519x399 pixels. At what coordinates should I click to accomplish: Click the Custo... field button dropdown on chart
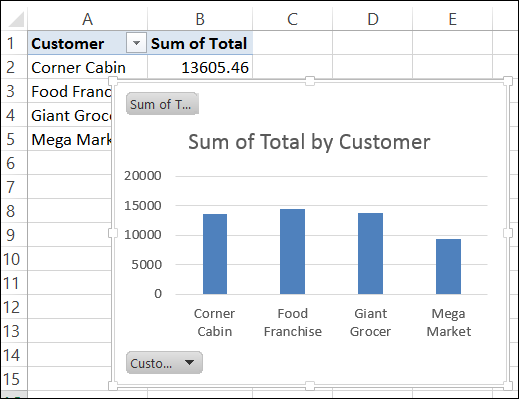point(164,362)
